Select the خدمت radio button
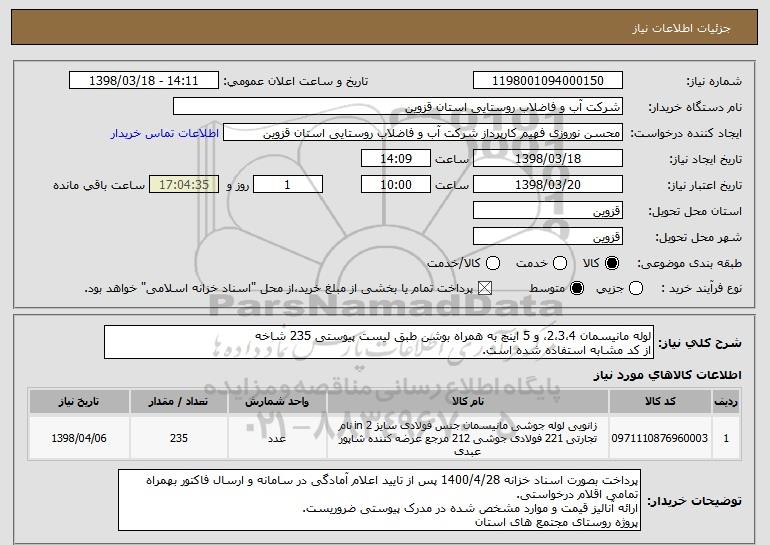This screenshot has width=770, height=545. 560,263
